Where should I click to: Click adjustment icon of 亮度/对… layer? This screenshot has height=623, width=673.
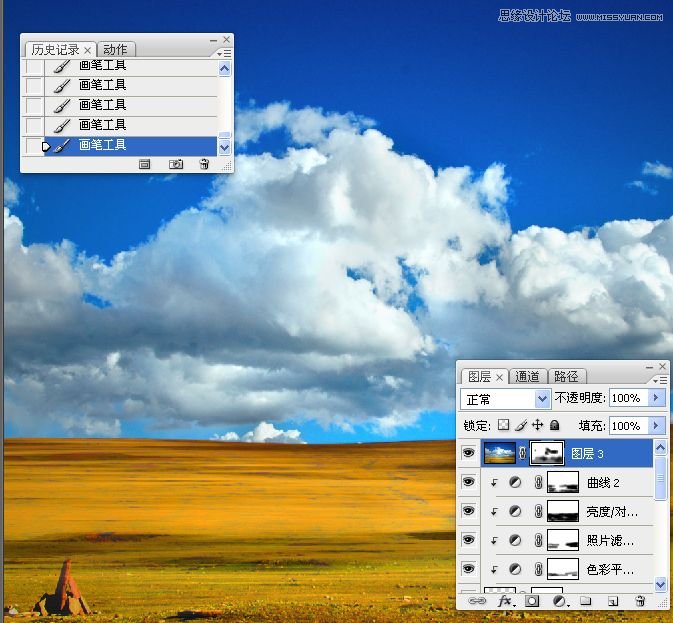515,511
